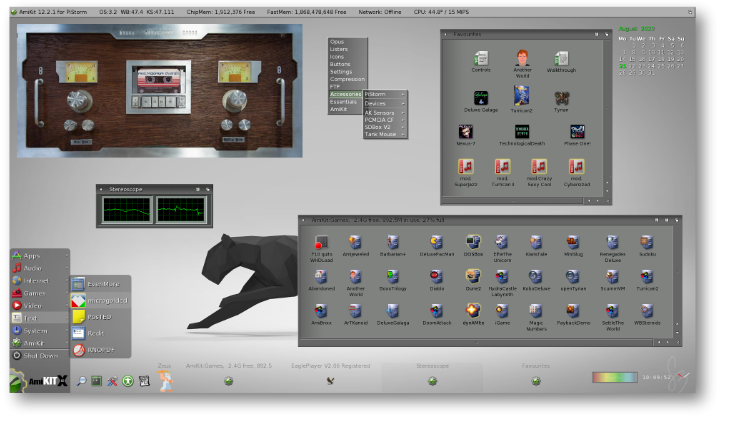Click the Shut Down button

point(40,355)
